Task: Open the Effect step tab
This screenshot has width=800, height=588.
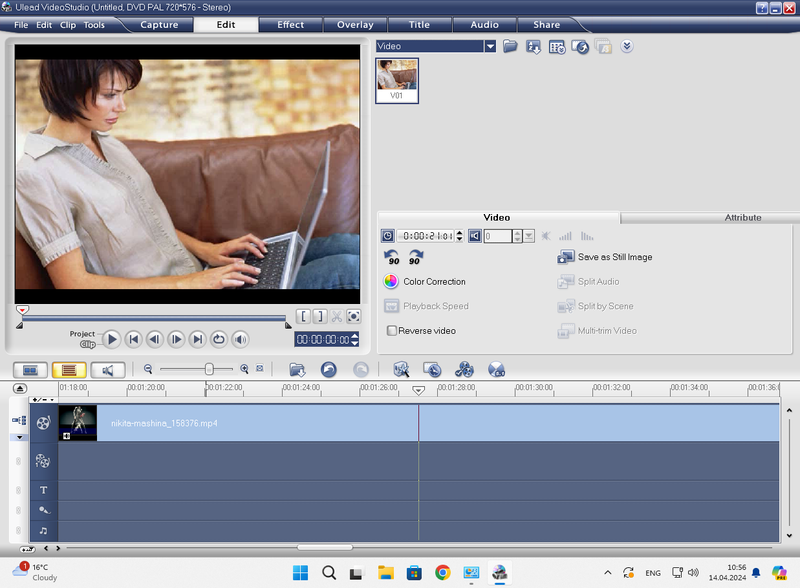Action: [290, 24]
